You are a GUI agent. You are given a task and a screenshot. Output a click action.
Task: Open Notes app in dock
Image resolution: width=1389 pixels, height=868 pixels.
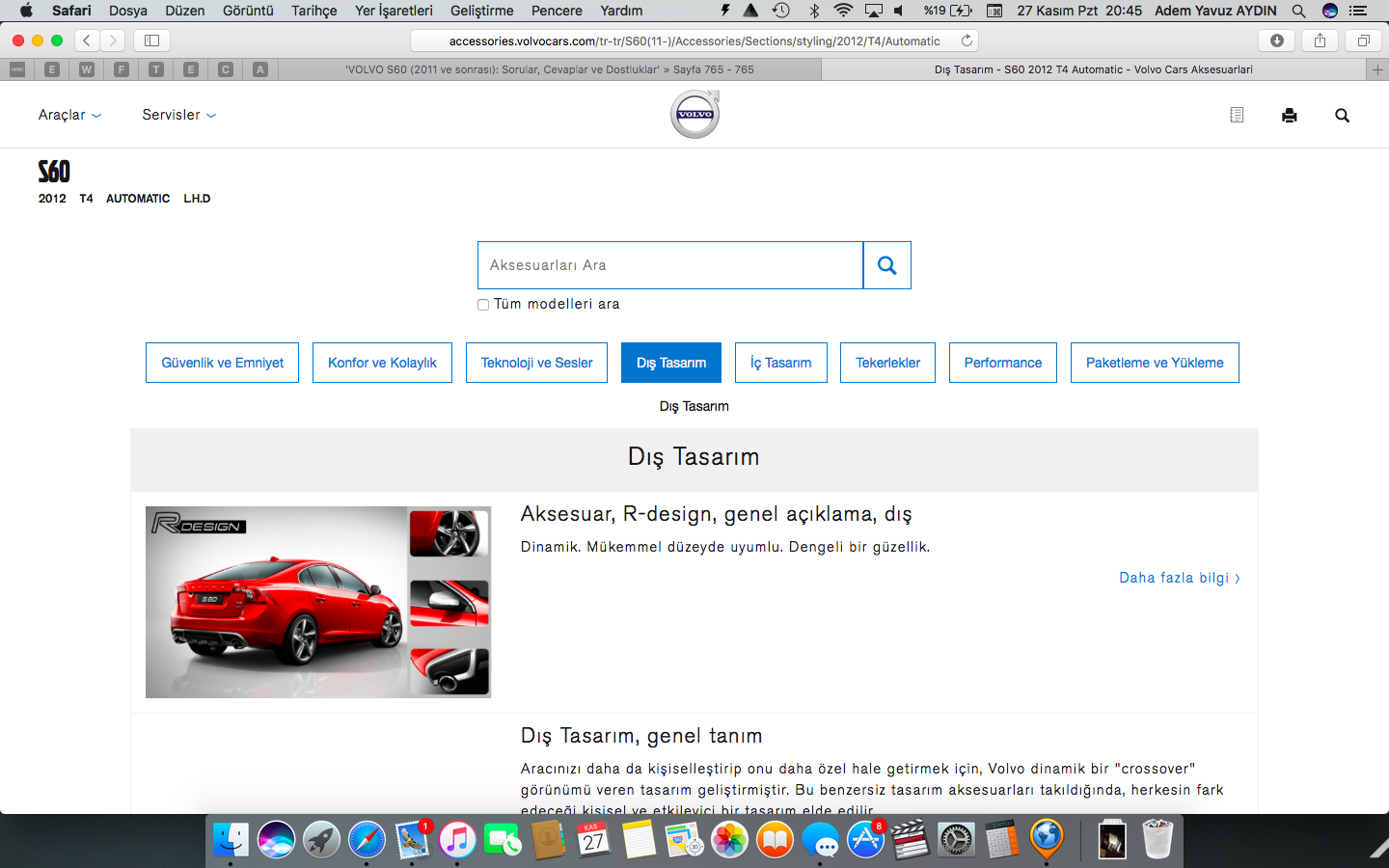click(639, 840)
